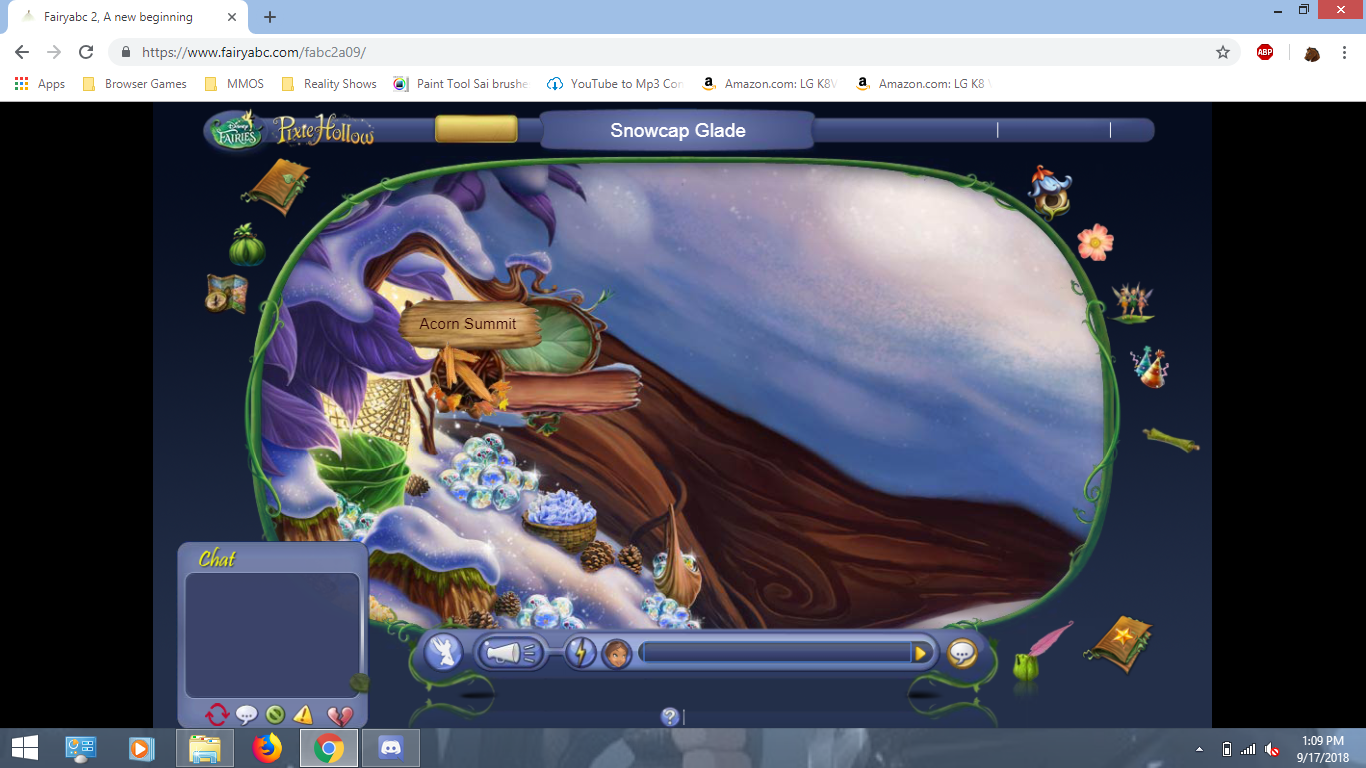Click the fairies-on-leaf friends icon
Screen dimensions: 1366x768
click(x=1135, y=302)
